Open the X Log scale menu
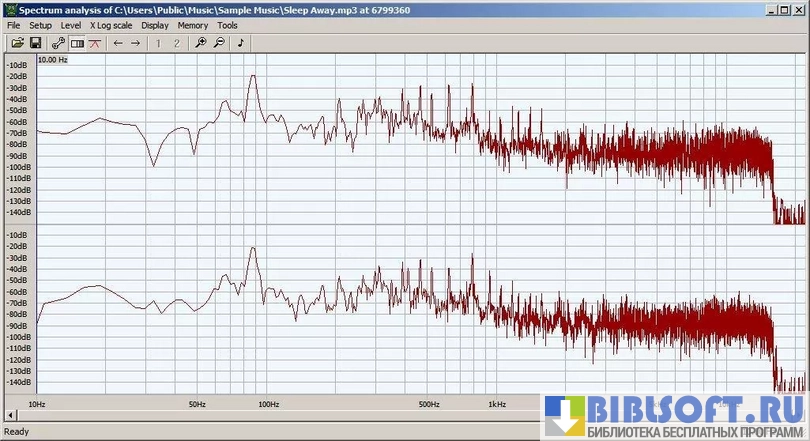 (111, 25)
